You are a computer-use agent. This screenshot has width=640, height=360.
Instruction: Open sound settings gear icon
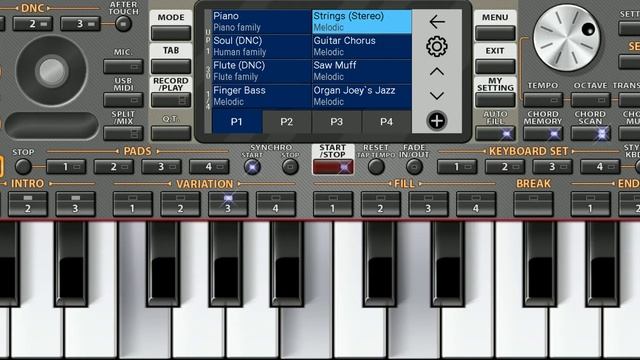(437, 47)
